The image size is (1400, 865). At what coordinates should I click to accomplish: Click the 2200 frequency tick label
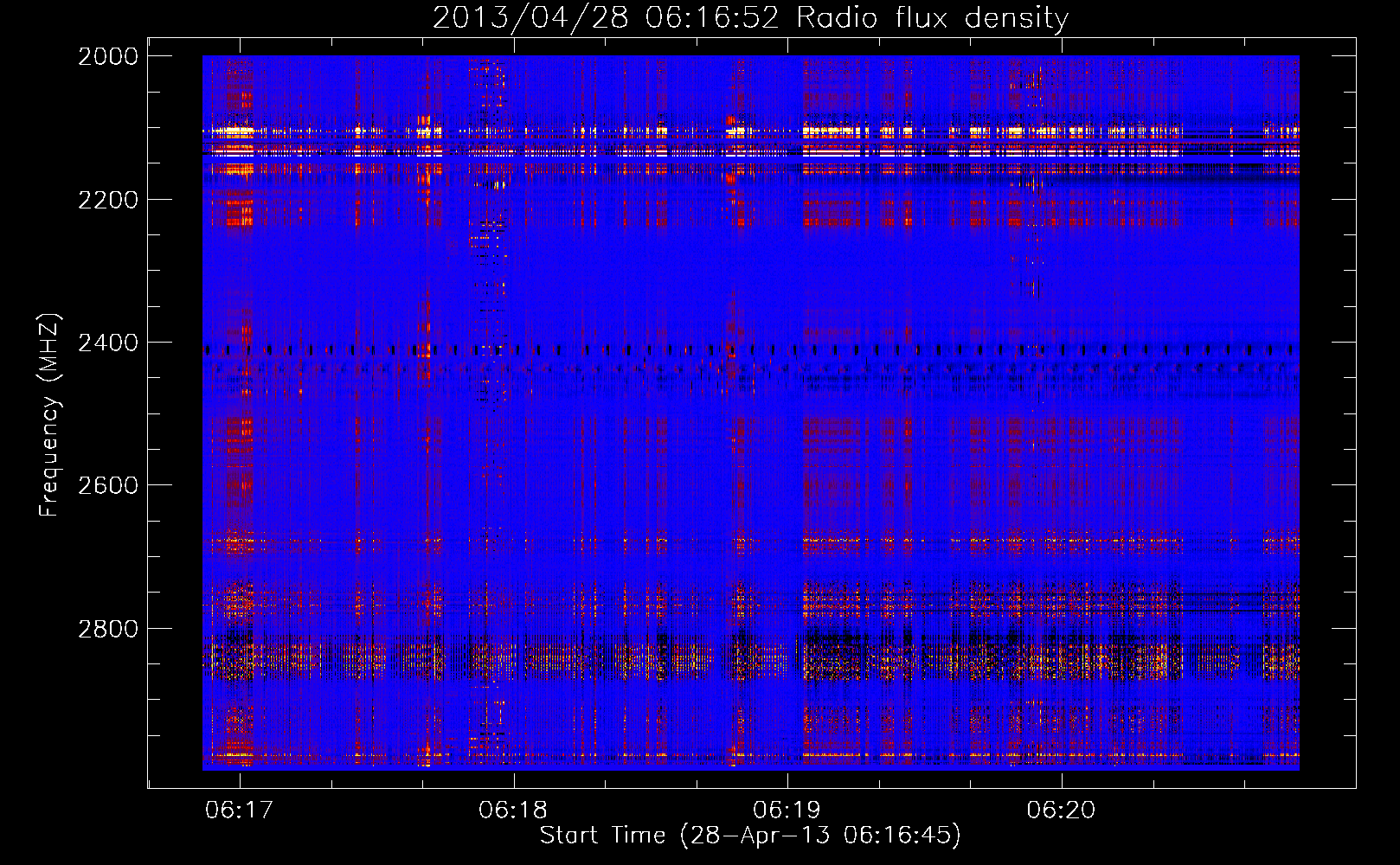pos(108,200)
